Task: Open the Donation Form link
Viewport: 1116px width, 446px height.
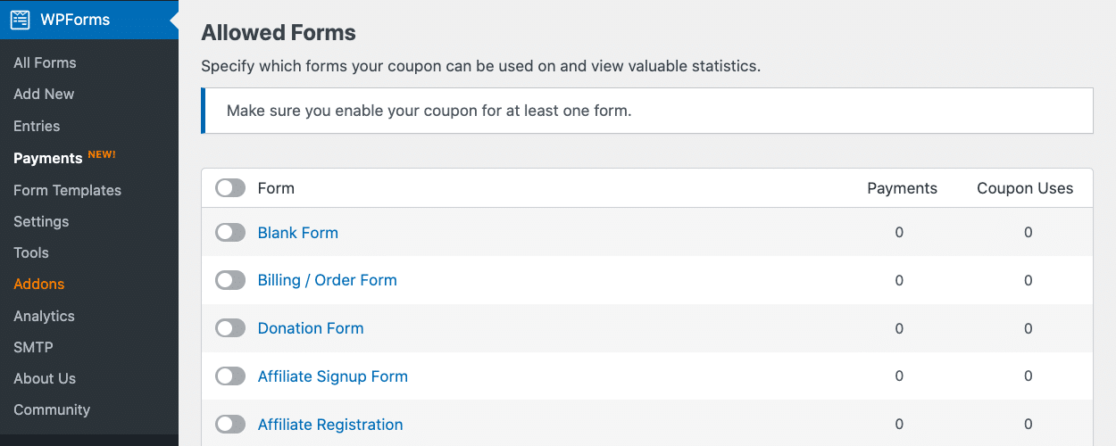Action: (x=310, y=328)
